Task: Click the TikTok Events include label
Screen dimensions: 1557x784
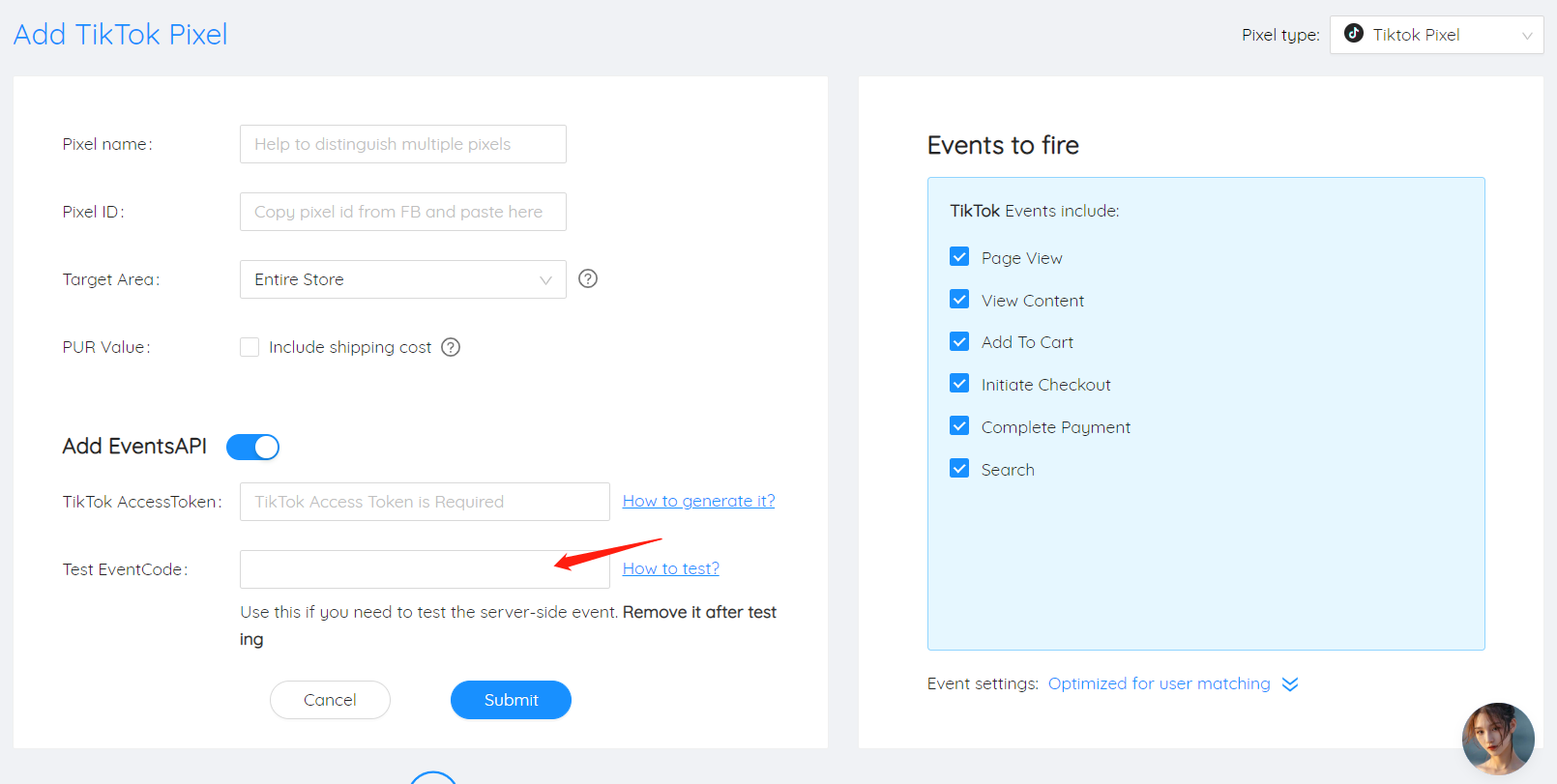Action: click(1035, 211)
